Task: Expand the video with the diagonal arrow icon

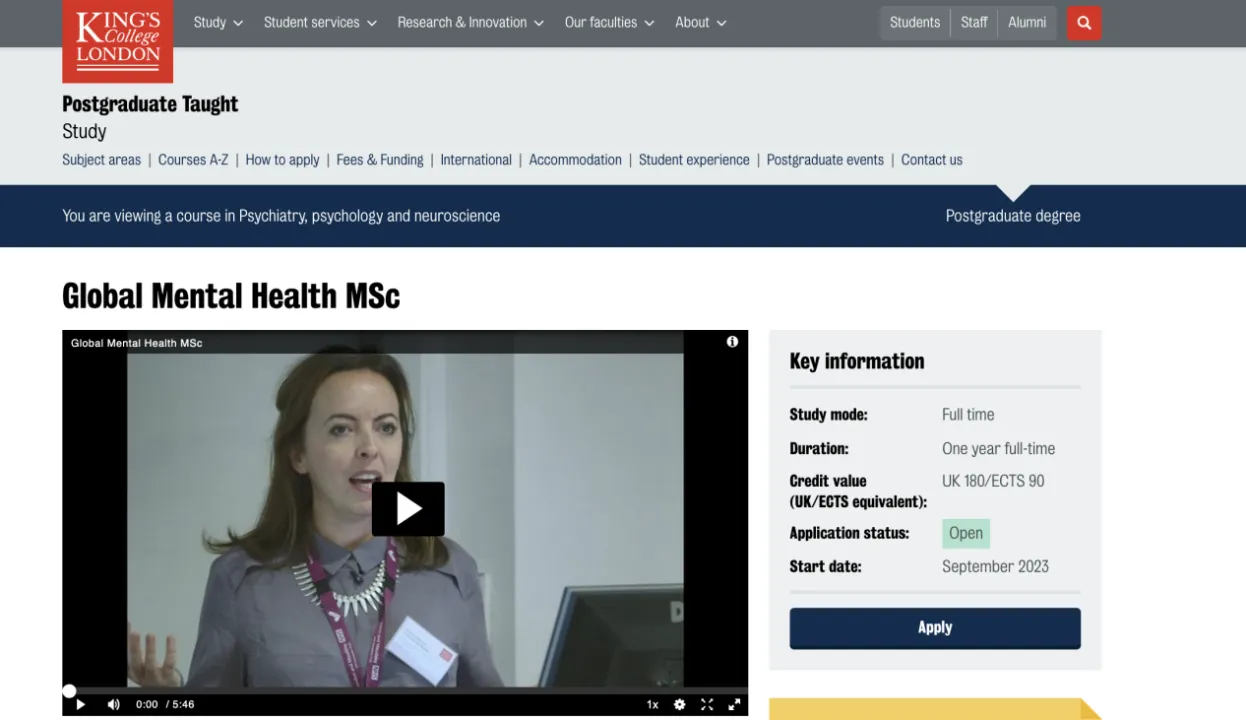Action: [x=734, y=704]
